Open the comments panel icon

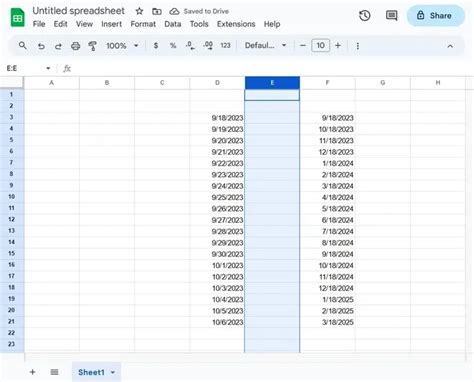pyautogui.click(x=391, y=16)
